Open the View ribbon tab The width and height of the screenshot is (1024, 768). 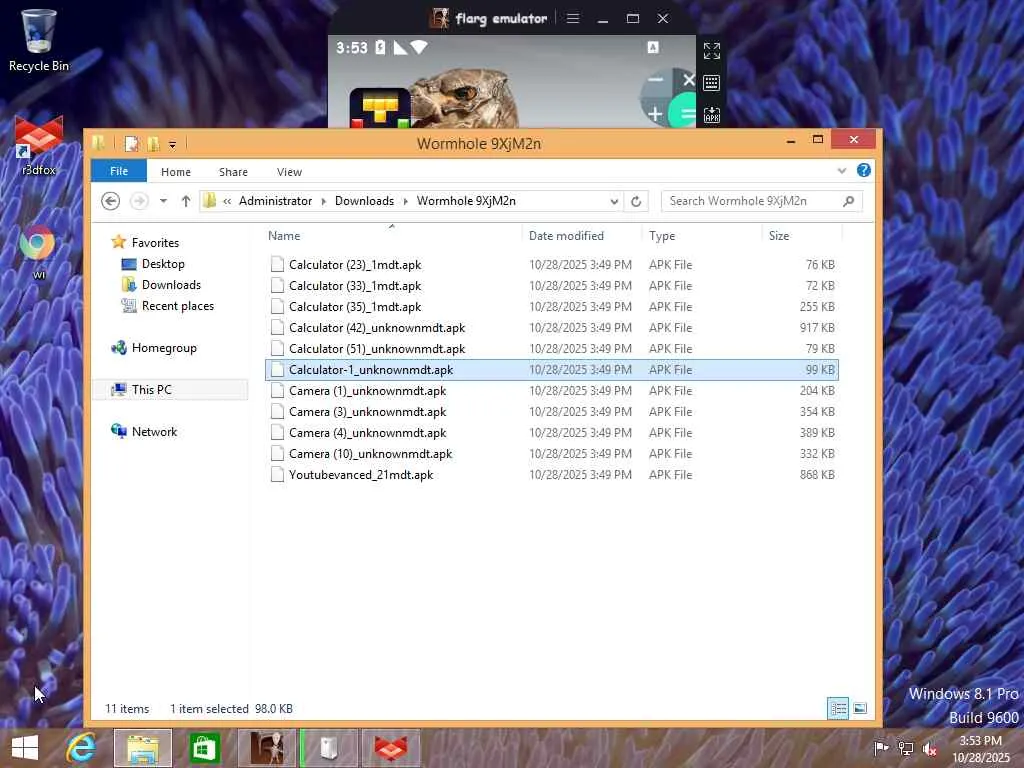(x=289, y=172)
